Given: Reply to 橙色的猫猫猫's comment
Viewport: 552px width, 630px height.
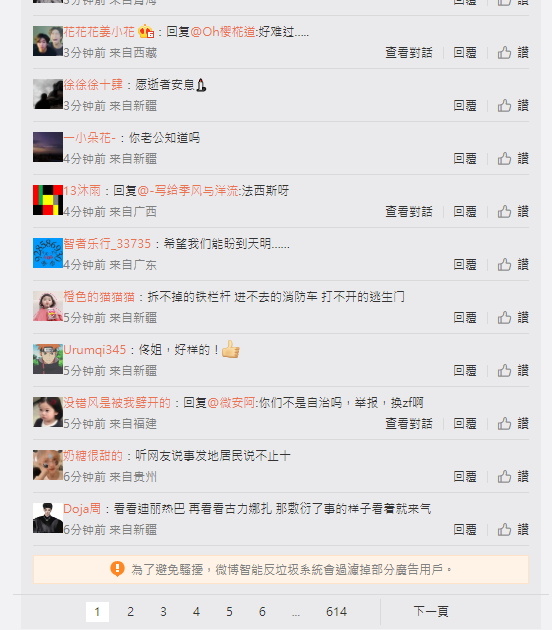Looking at the screenshot, I should click(x=465, y=318).
